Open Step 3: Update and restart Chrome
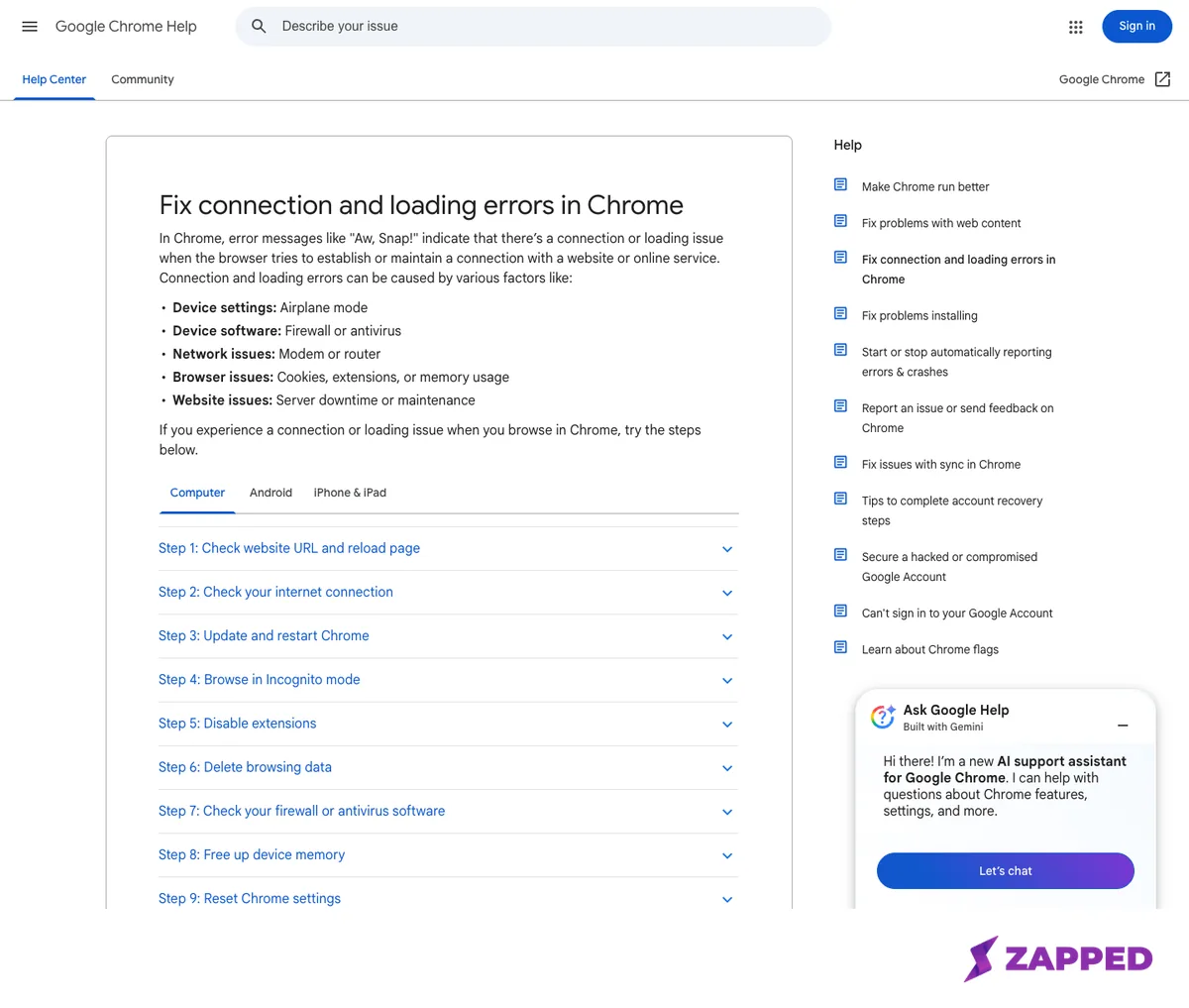Screen dimensions: 1189x1008 point(264,635)
